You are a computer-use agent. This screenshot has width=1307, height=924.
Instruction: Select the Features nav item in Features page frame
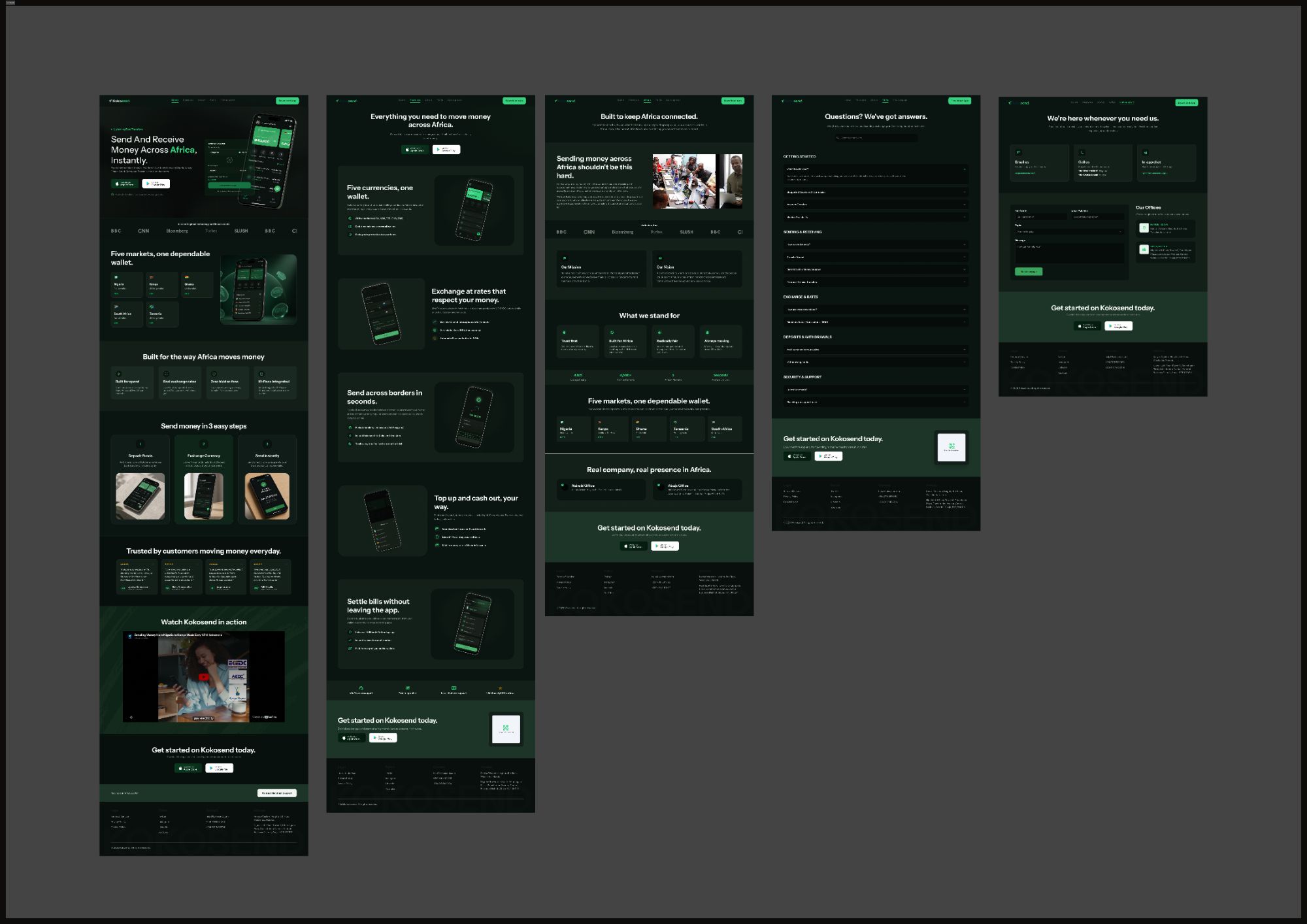coord(415,101)
